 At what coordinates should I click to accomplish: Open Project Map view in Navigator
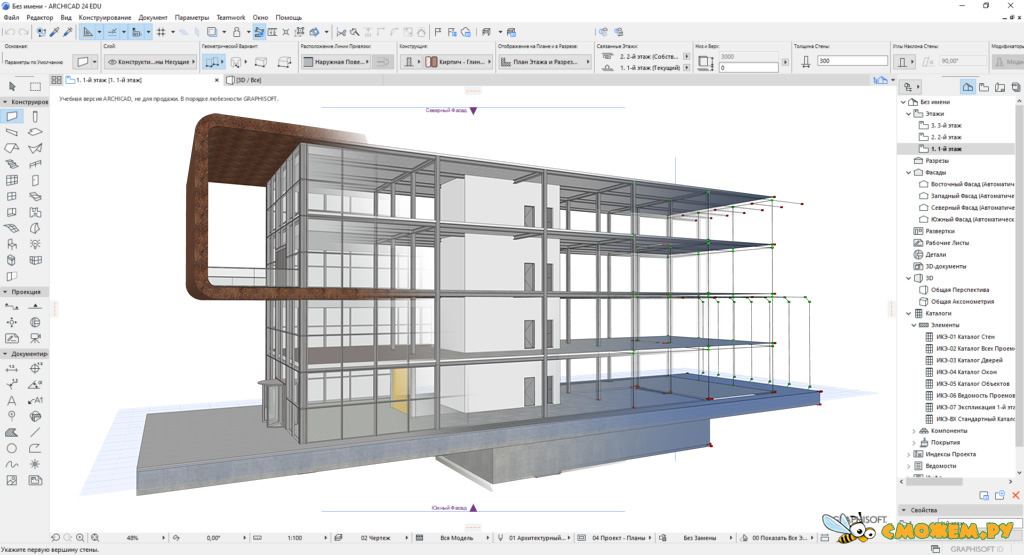click(968, 86)
